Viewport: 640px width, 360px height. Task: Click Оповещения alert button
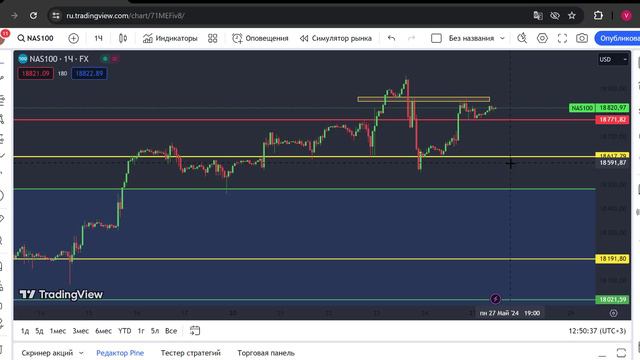coord(260,38)
